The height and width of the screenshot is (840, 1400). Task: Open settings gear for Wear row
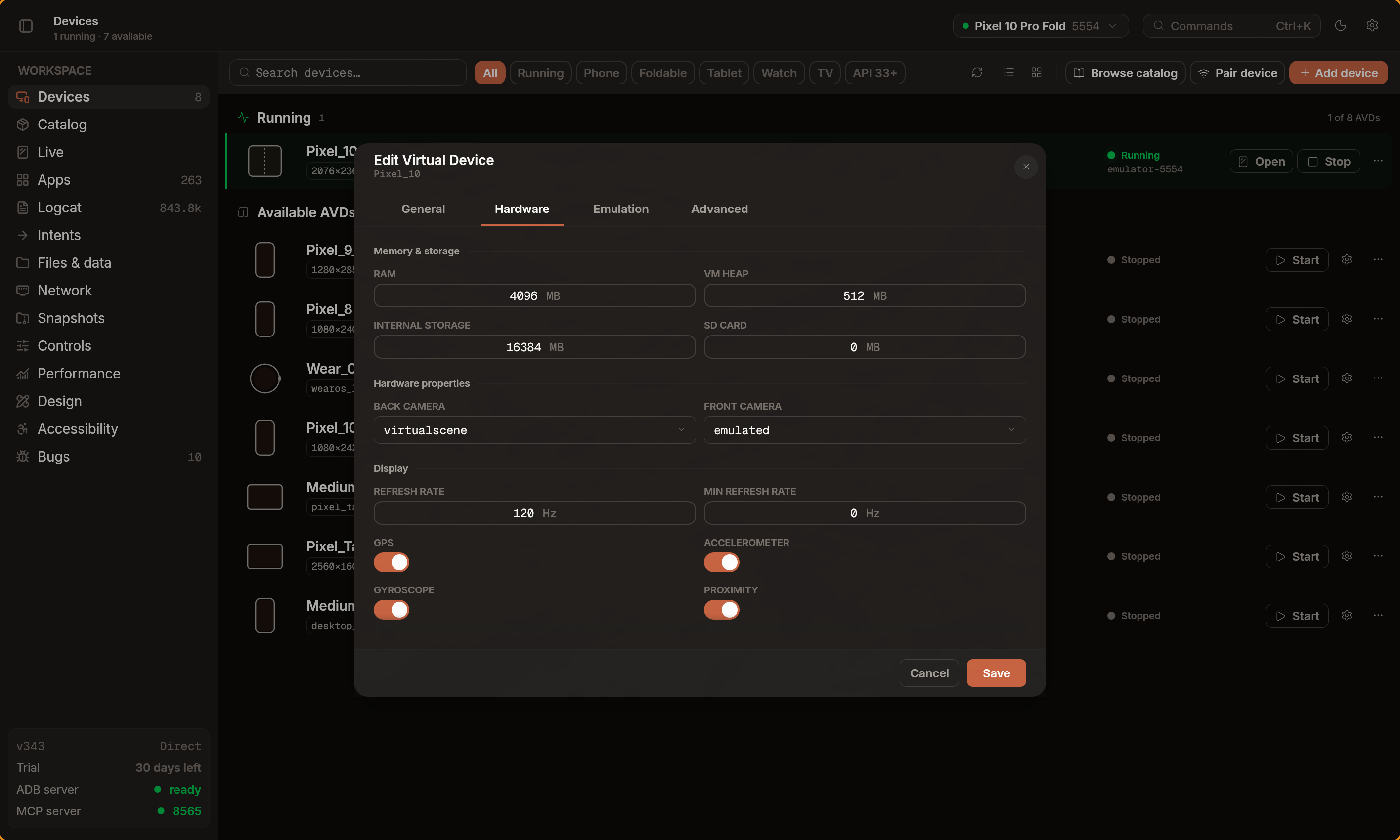click(1347, 378)
